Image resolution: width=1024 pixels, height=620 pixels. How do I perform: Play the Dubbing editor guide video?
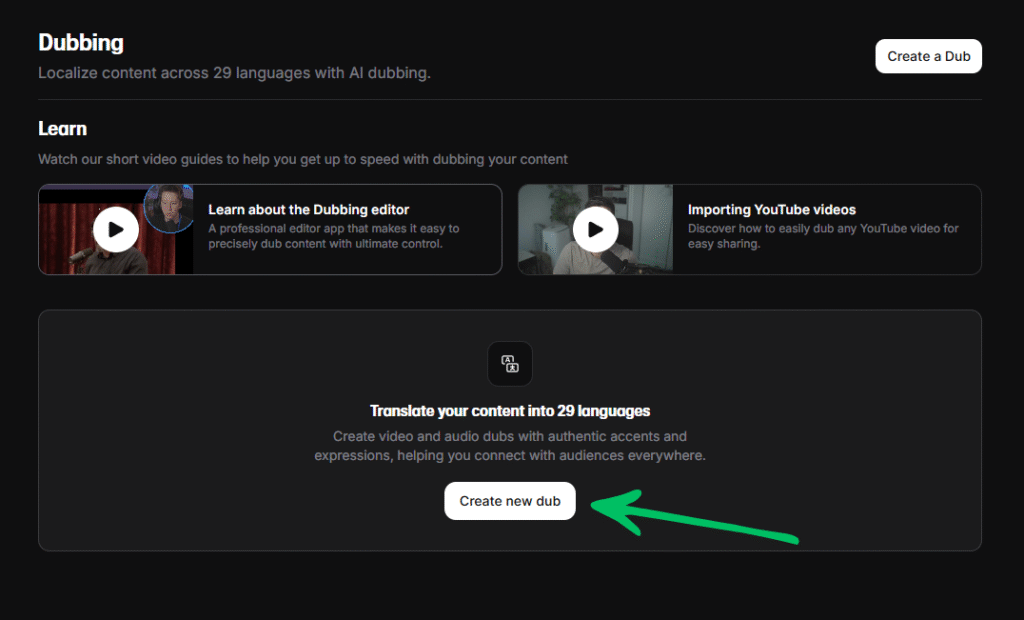click(116, 229)
